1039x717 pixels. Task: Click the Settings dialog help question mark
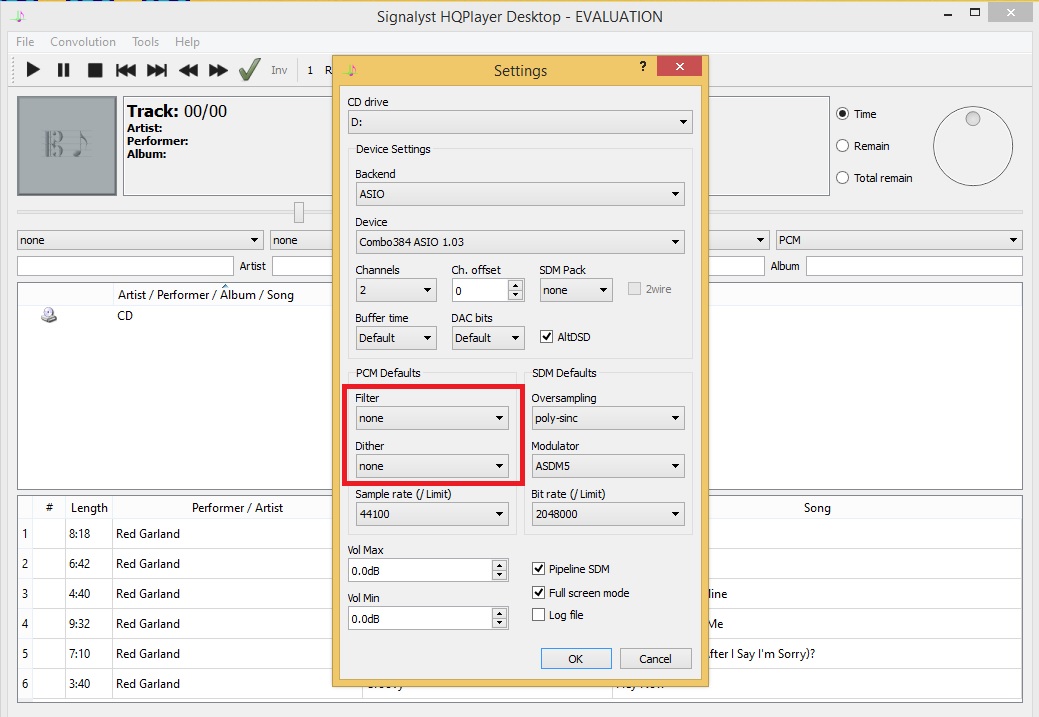point(642,66)
